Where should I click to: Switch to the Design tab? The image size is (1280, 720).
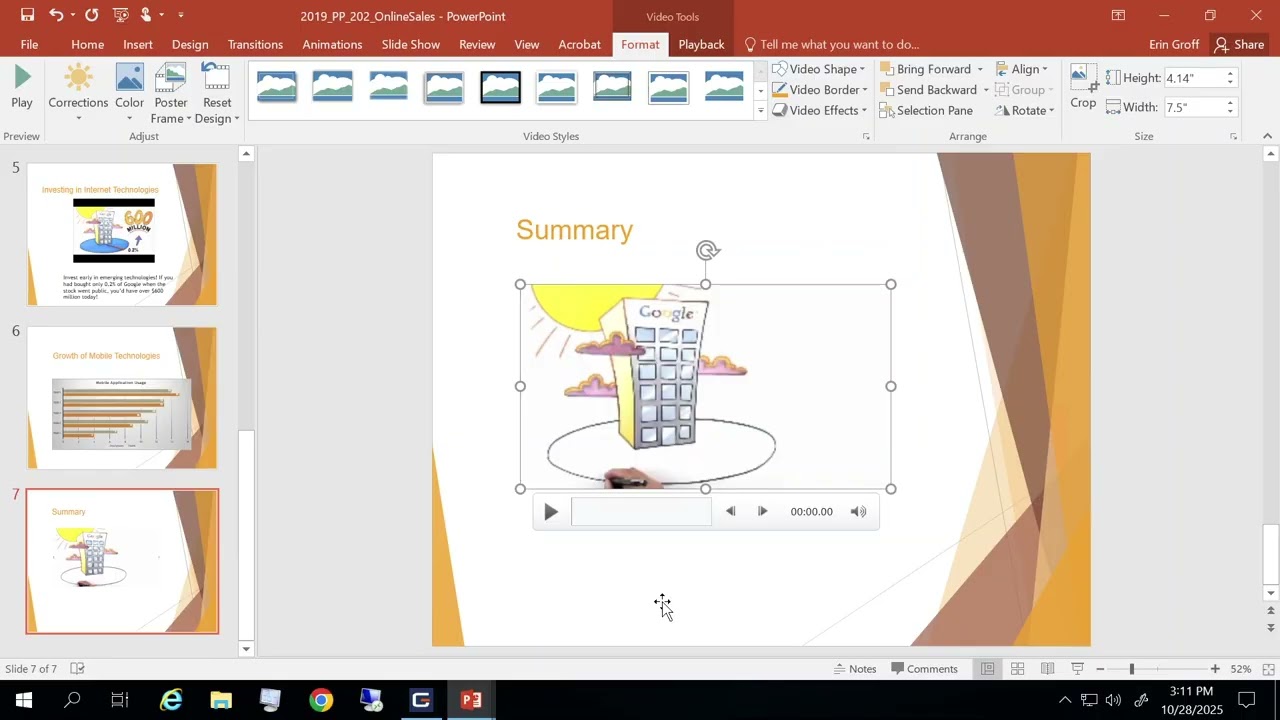pos(190,44)
